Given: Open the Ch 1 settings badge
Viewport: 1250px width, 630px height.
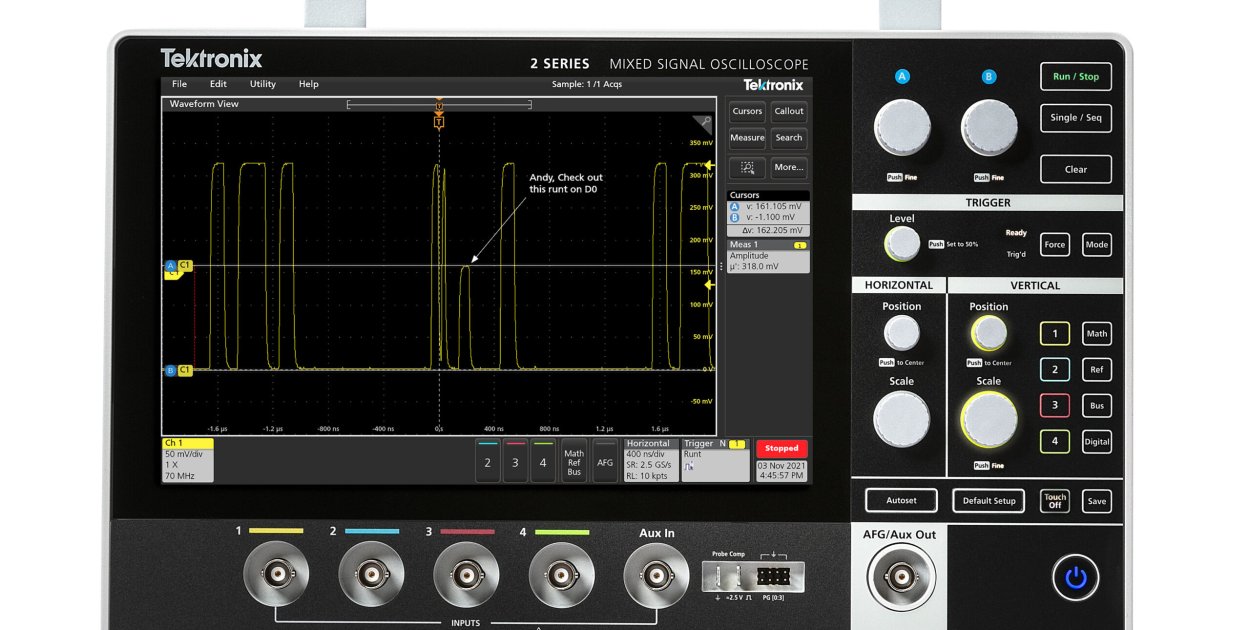Looking at the screenshot, I should click(x=188, y=459).
